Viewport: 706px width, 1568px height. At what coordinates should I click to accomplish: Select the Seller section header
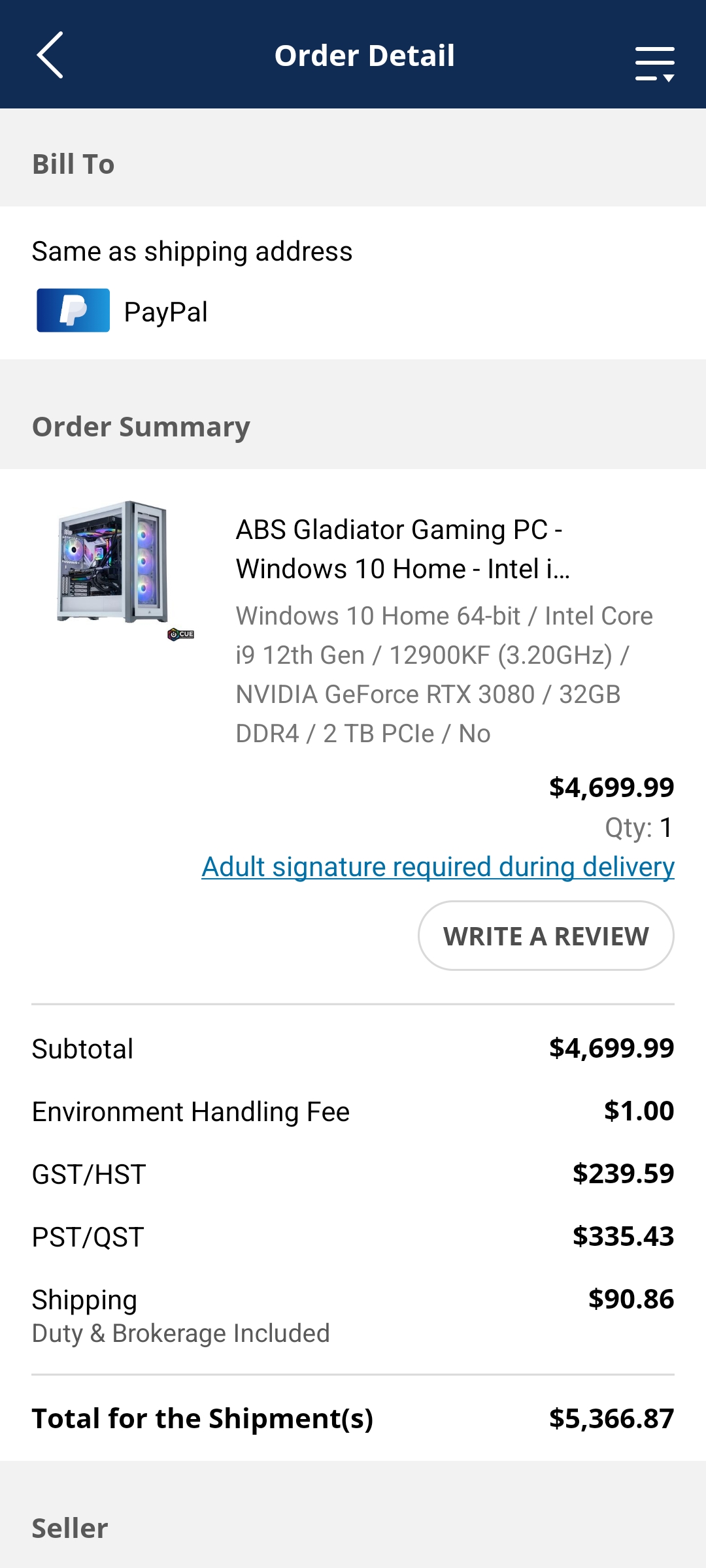pos(70,1528)
